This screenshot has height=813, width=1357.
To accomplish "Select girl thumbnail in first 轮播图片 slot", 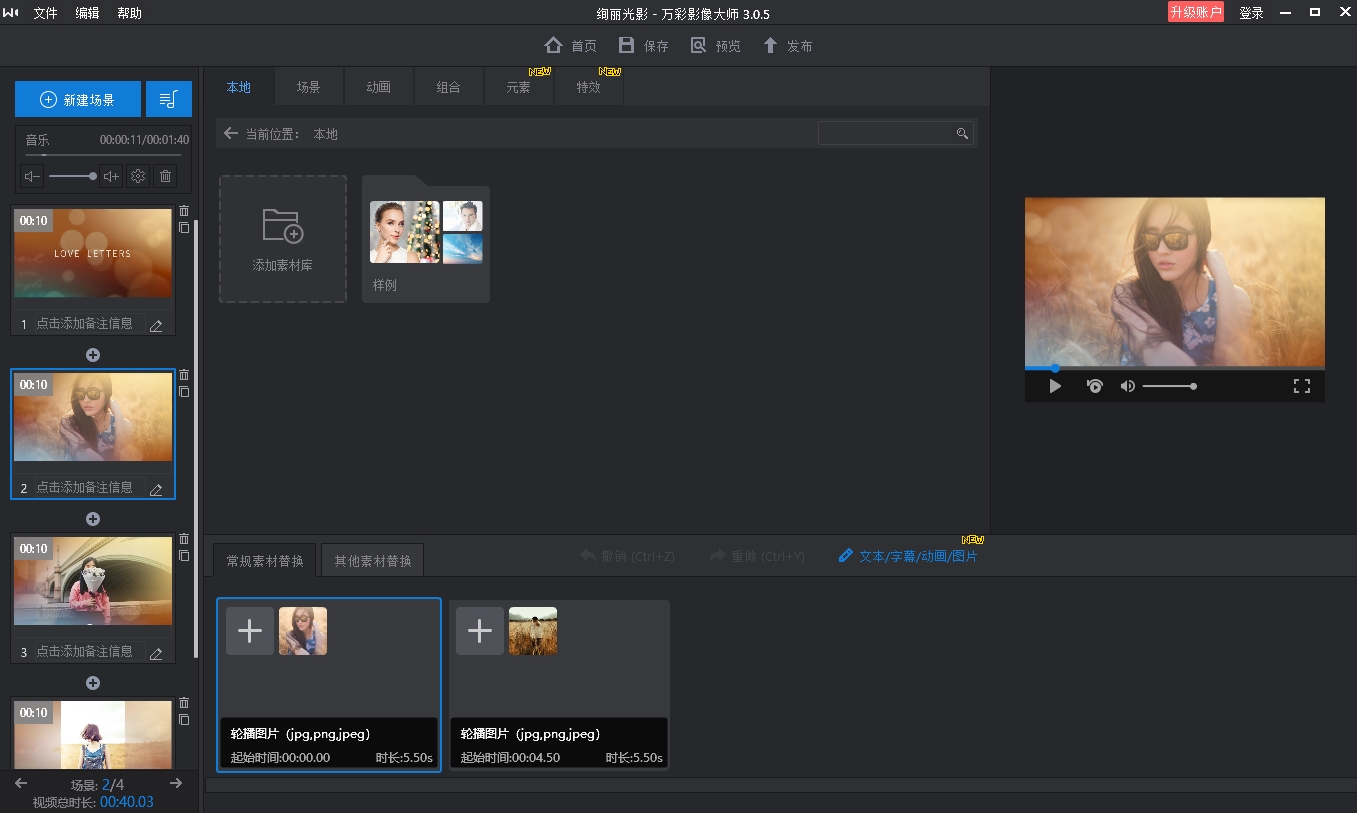I will pyautogui.click(x=303, y=631).
